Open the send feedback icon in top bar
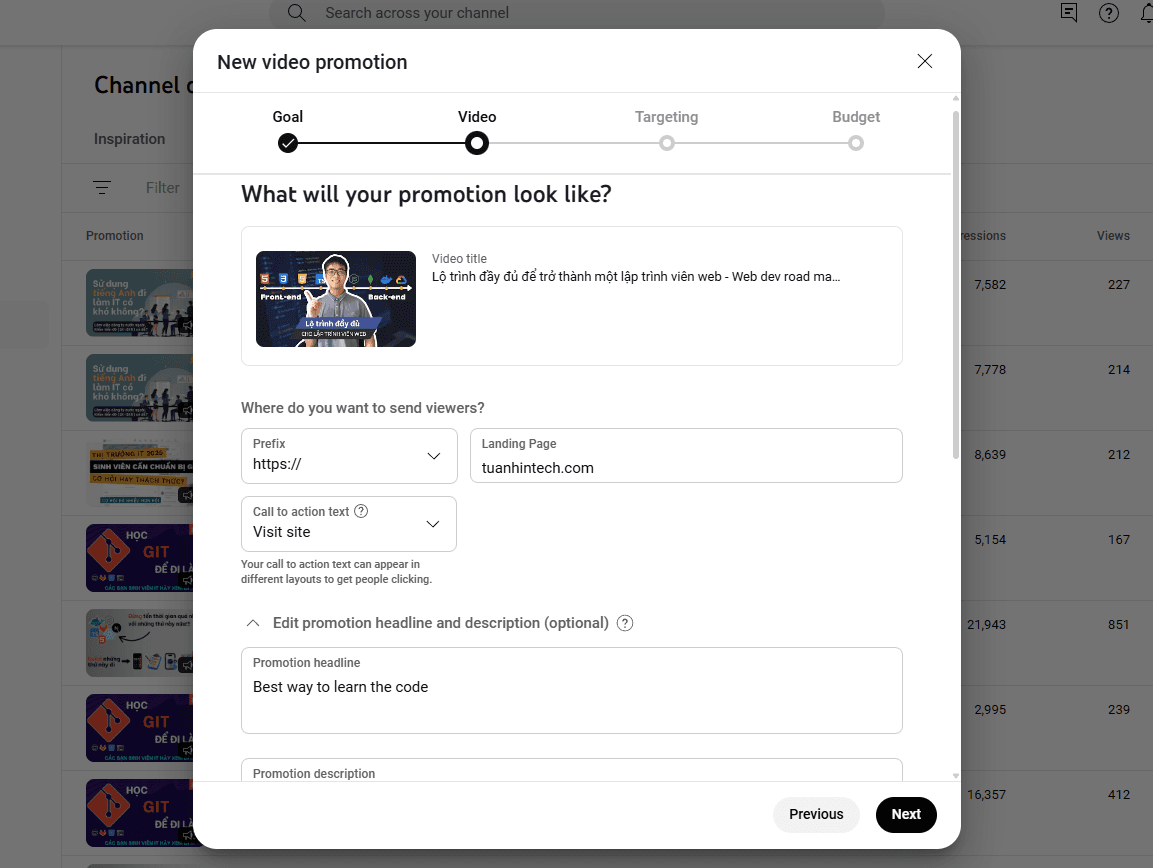This screenshot has height=868, width=1153. [1069, 13]
